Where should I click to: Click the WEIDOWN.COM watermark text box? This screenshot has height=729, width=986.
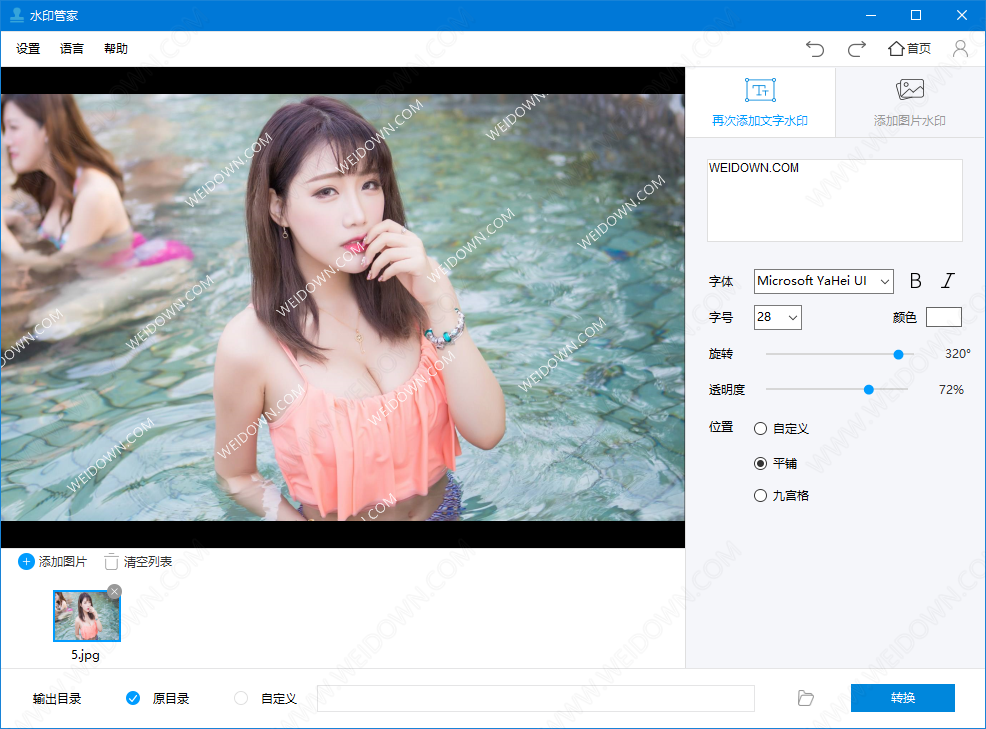(834, 200)
